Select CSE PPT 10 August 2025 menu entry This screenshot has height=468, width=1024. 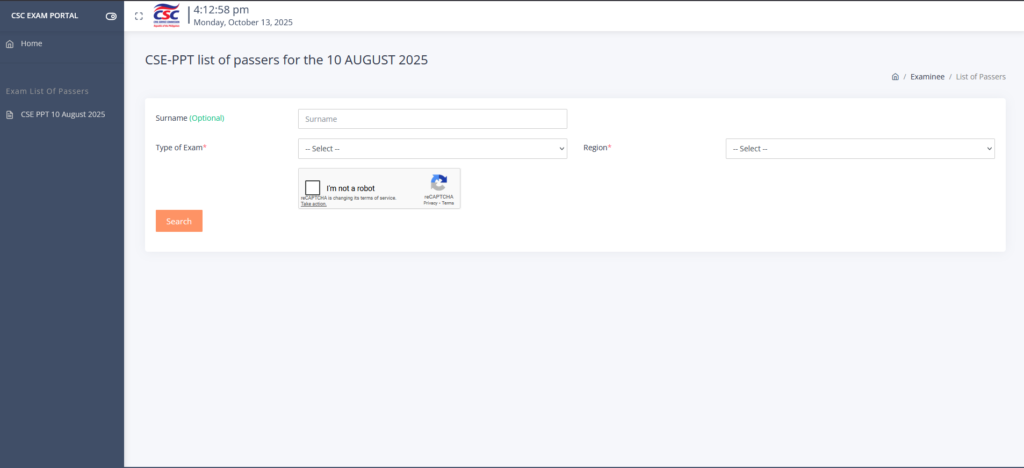(62, 115)
